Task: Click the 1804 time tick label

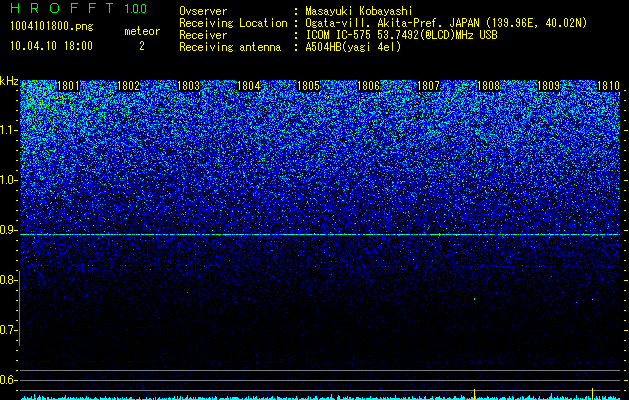Action: point(248,86)
